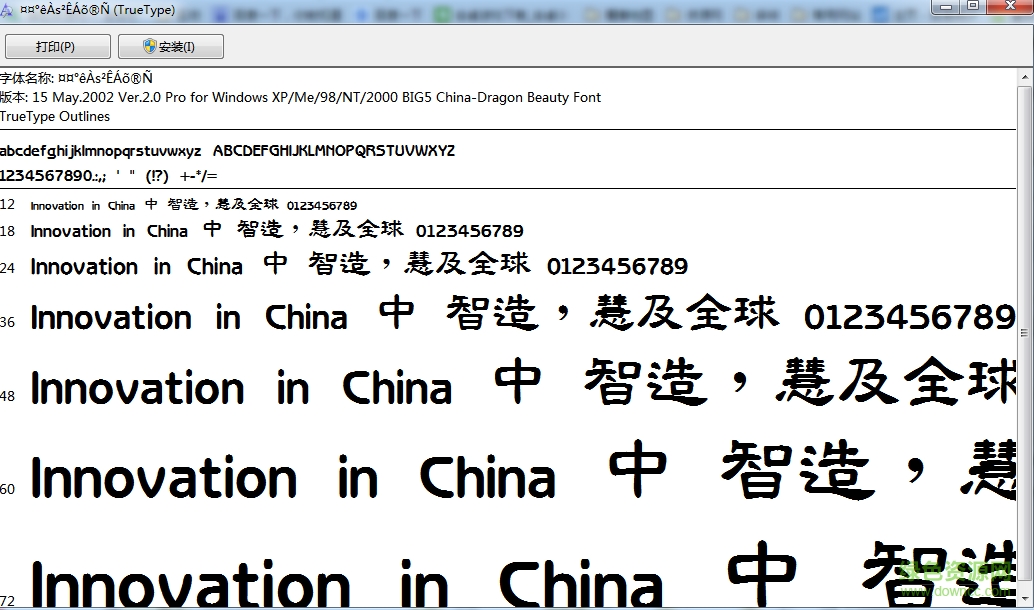Image resolution: width=1034 pixels, height=610 pixels.
Task: Click the lowercase alphabet sample abcdefghijklmnopqrstuvwxyz
Action: [100, 151]
